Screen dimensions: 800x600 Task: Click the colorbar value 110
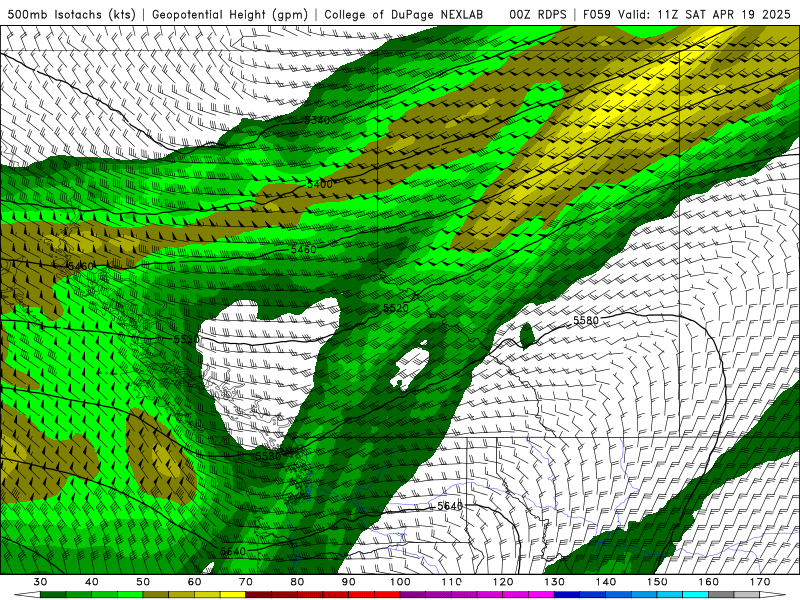452,582
